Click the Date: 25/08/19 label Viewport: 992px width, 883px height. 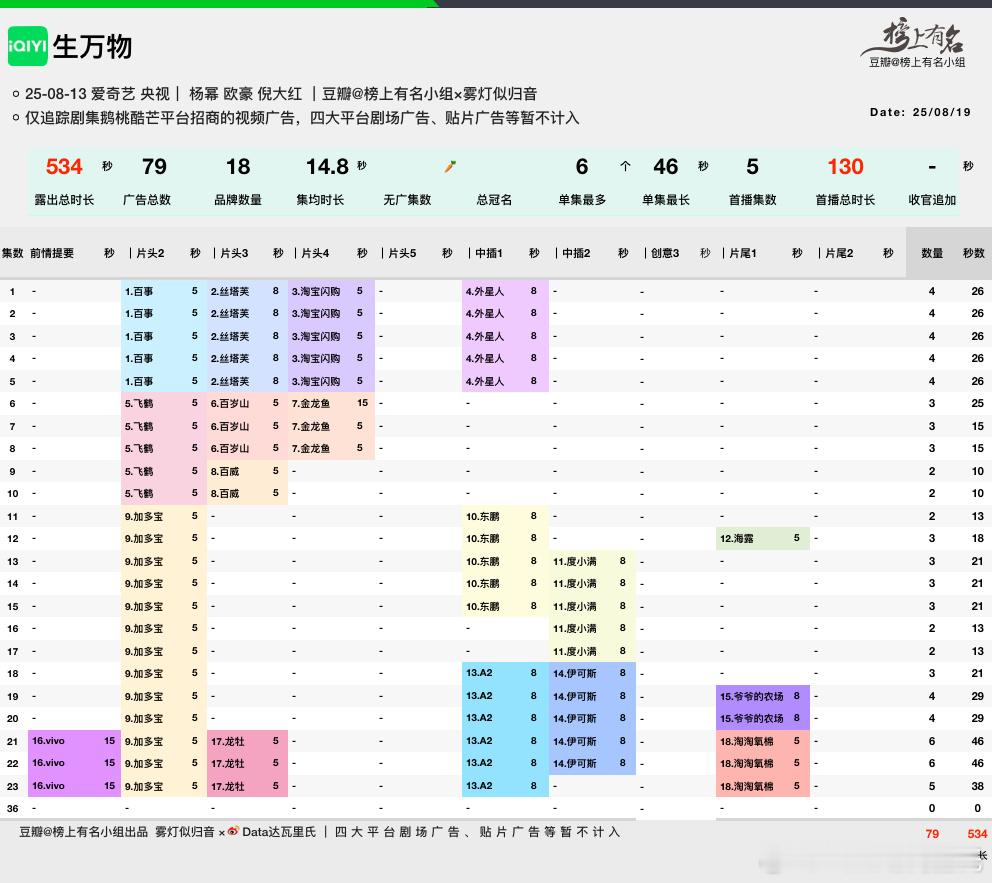click(920, 112)
